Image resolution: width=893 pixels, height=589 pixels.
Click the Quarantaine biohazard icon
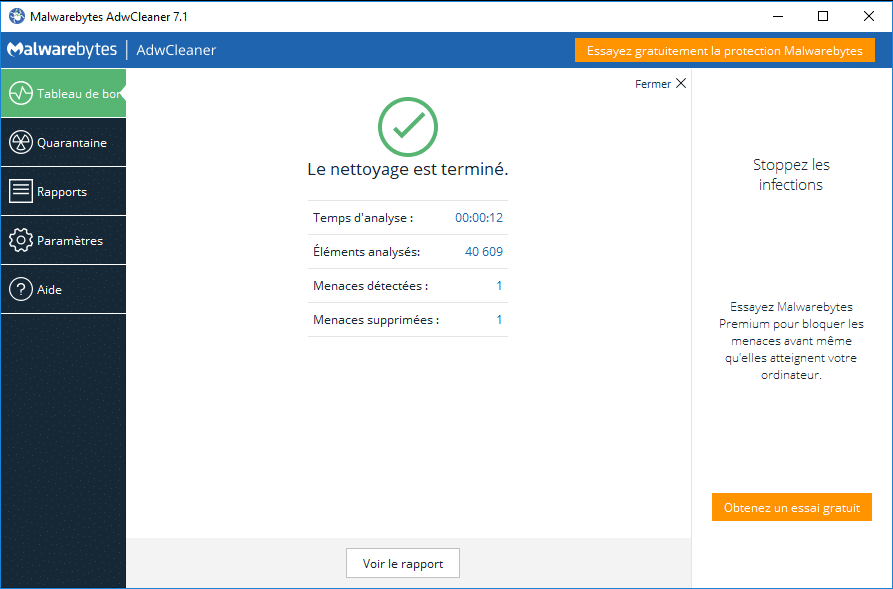(x=21, y=142)
